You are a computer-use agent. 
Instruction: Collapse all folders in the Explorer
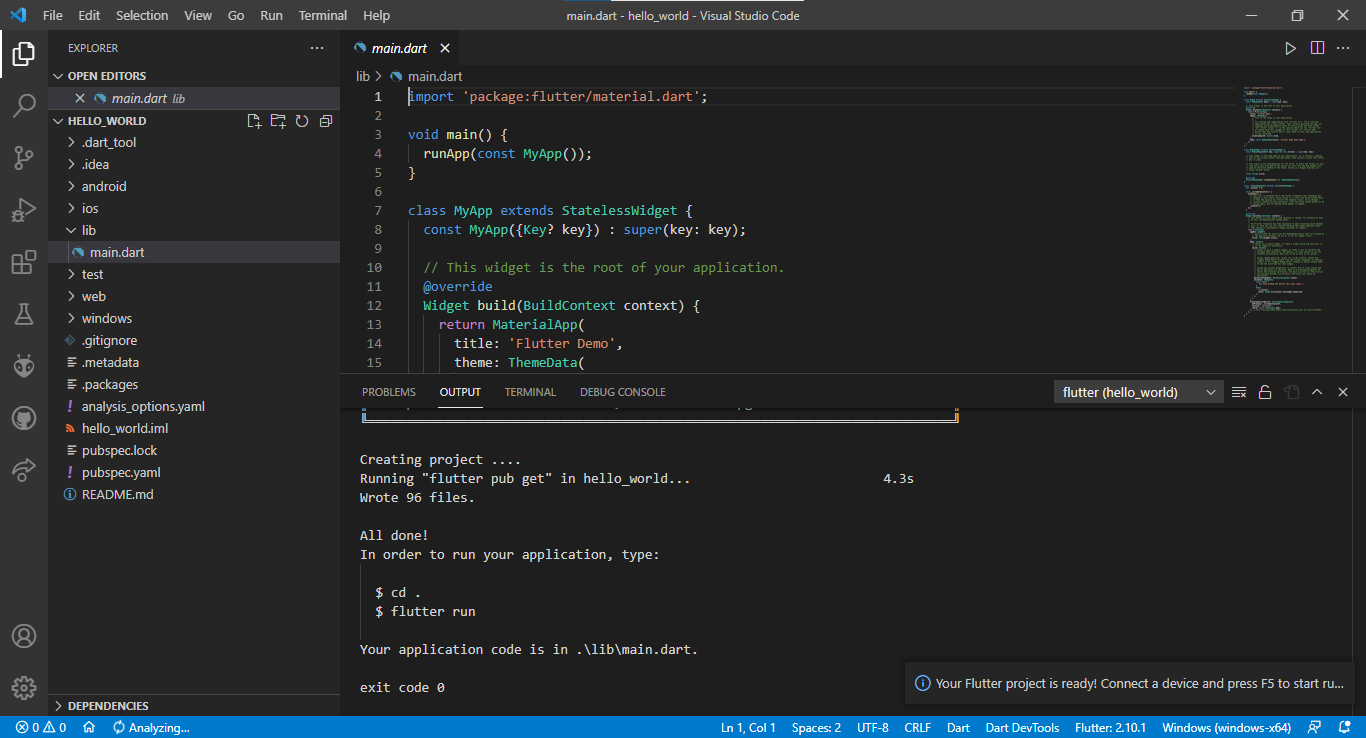click(x=325, y=120)
